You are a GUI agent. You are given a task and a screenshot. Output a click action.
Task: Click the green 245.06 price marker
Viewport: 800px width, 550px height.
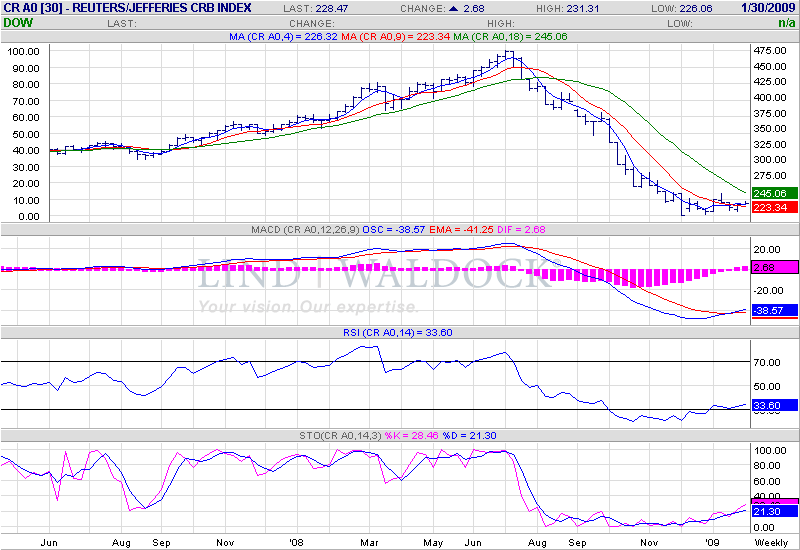click(774, 193)
